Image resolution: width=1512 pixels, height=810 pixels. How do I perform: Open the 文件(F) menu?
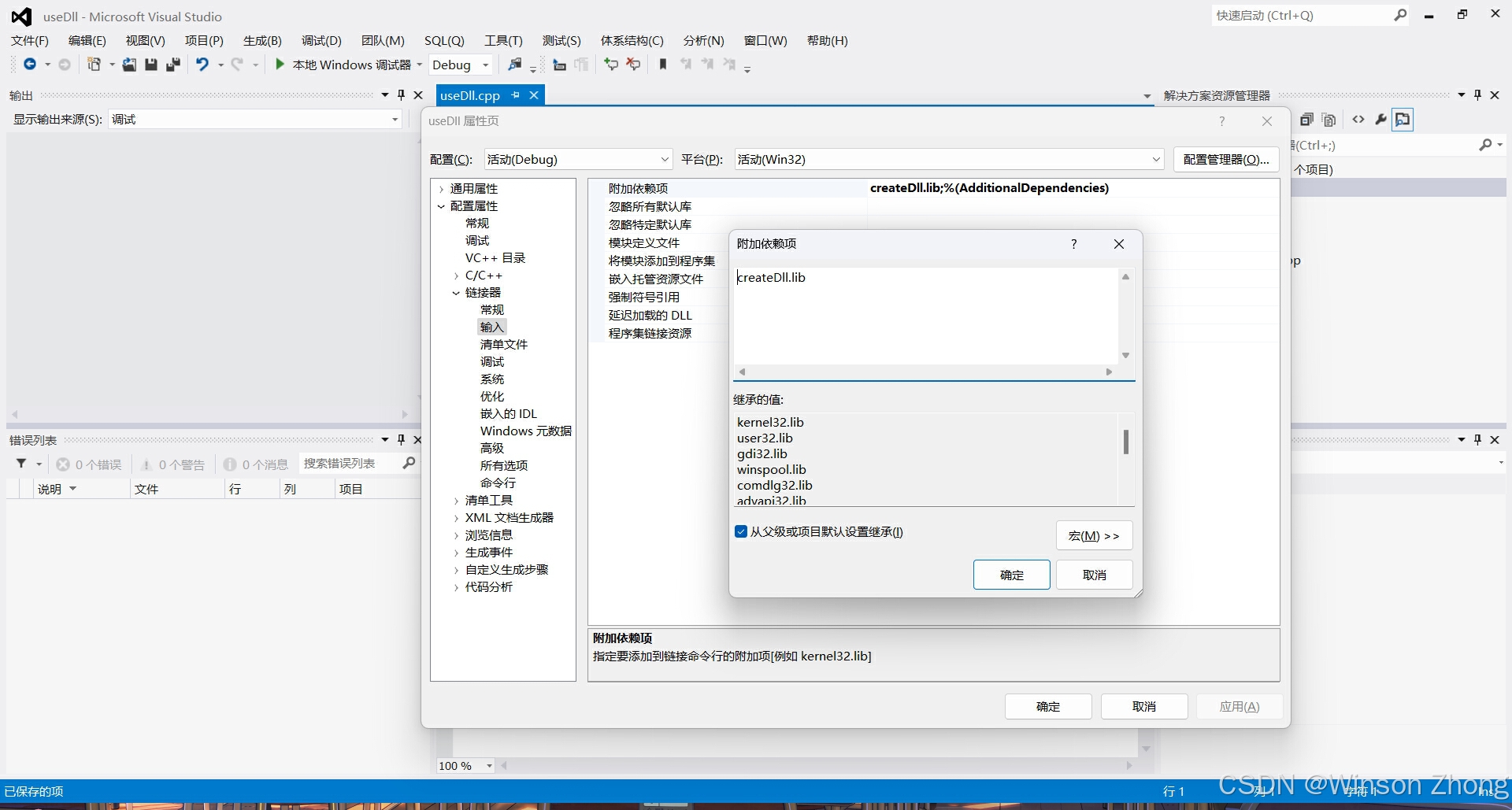point(30,40)
